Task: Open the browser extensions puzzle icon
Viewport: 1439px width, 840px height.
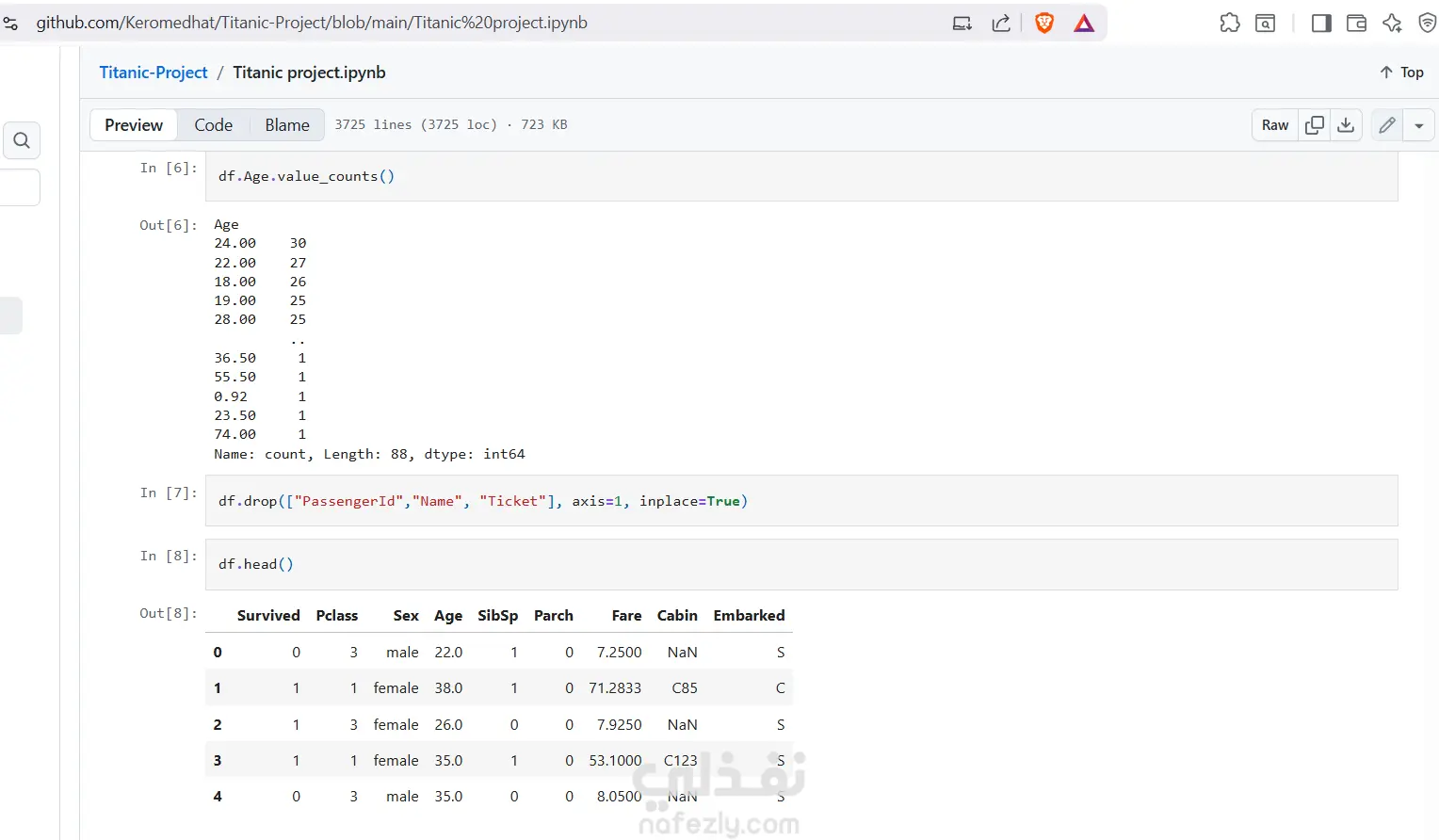Action: pyautogui.click(x=1230, y=24)
